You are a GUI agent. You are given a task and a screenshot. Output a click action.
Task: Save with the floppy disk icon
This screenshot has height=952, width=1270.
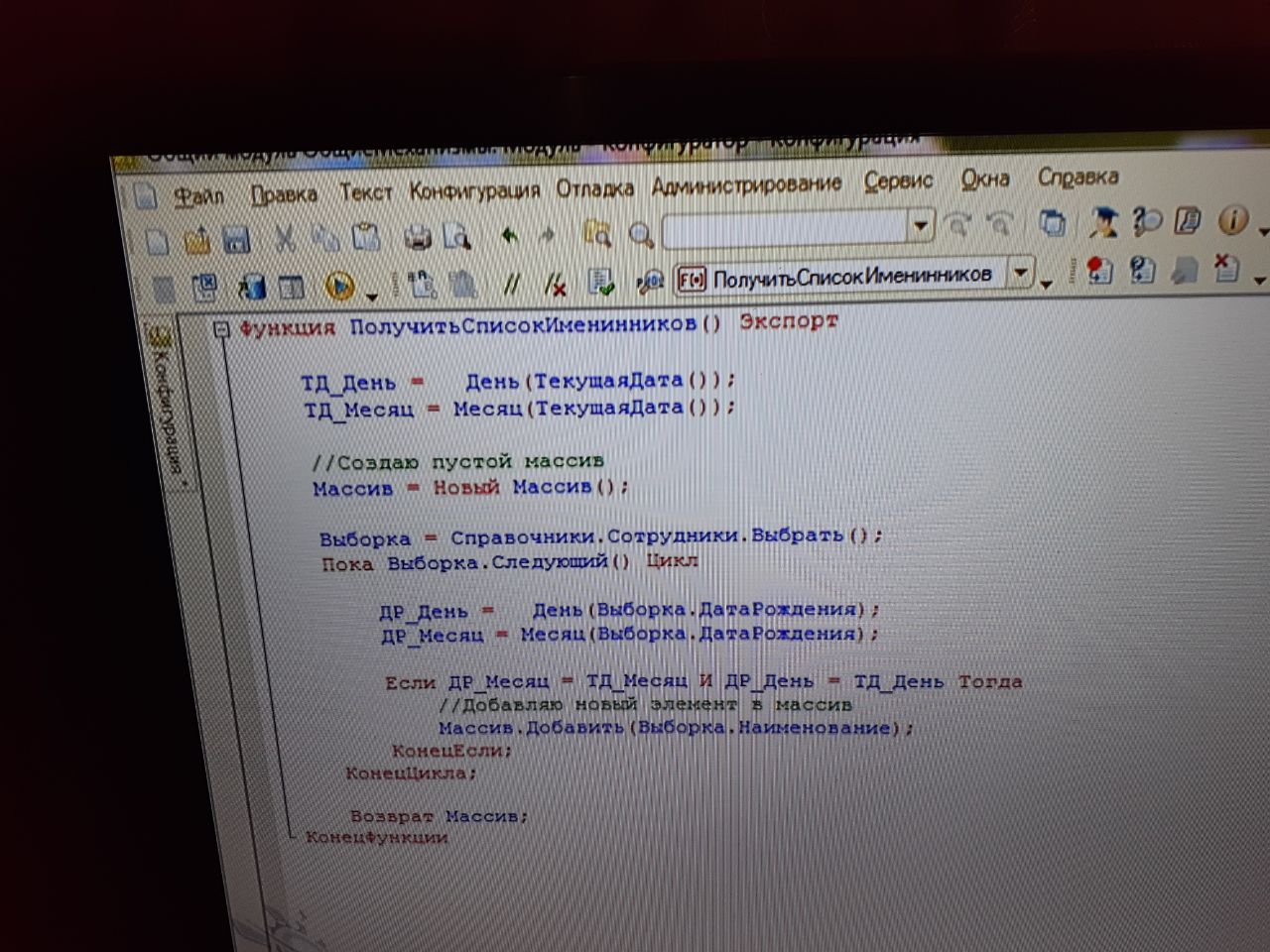click(x=236, y=240)
